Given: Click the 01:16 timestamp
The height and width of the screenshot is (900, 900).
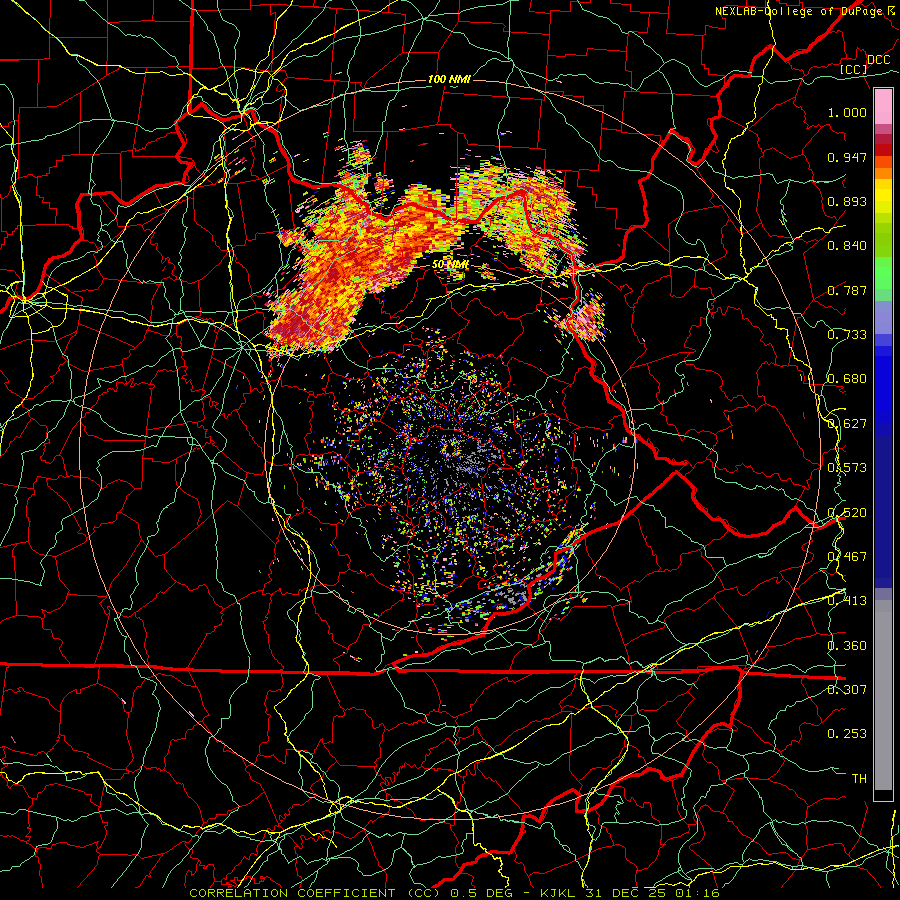Looking at the screenshot, I should point(696,893).
